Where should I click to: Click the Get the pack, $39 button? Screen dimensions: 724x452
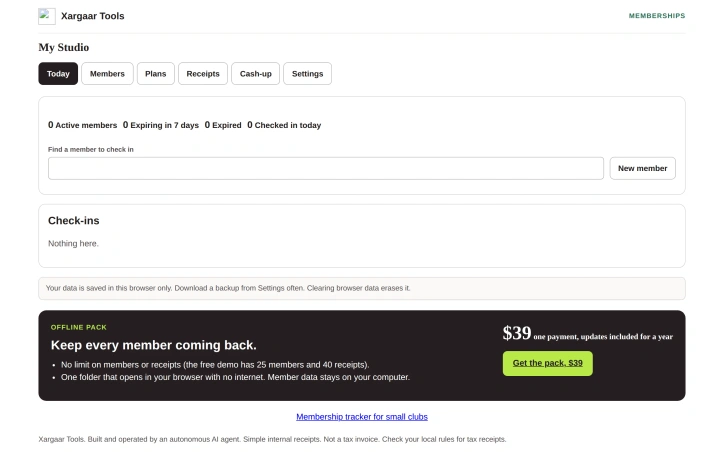coord(548,363)
